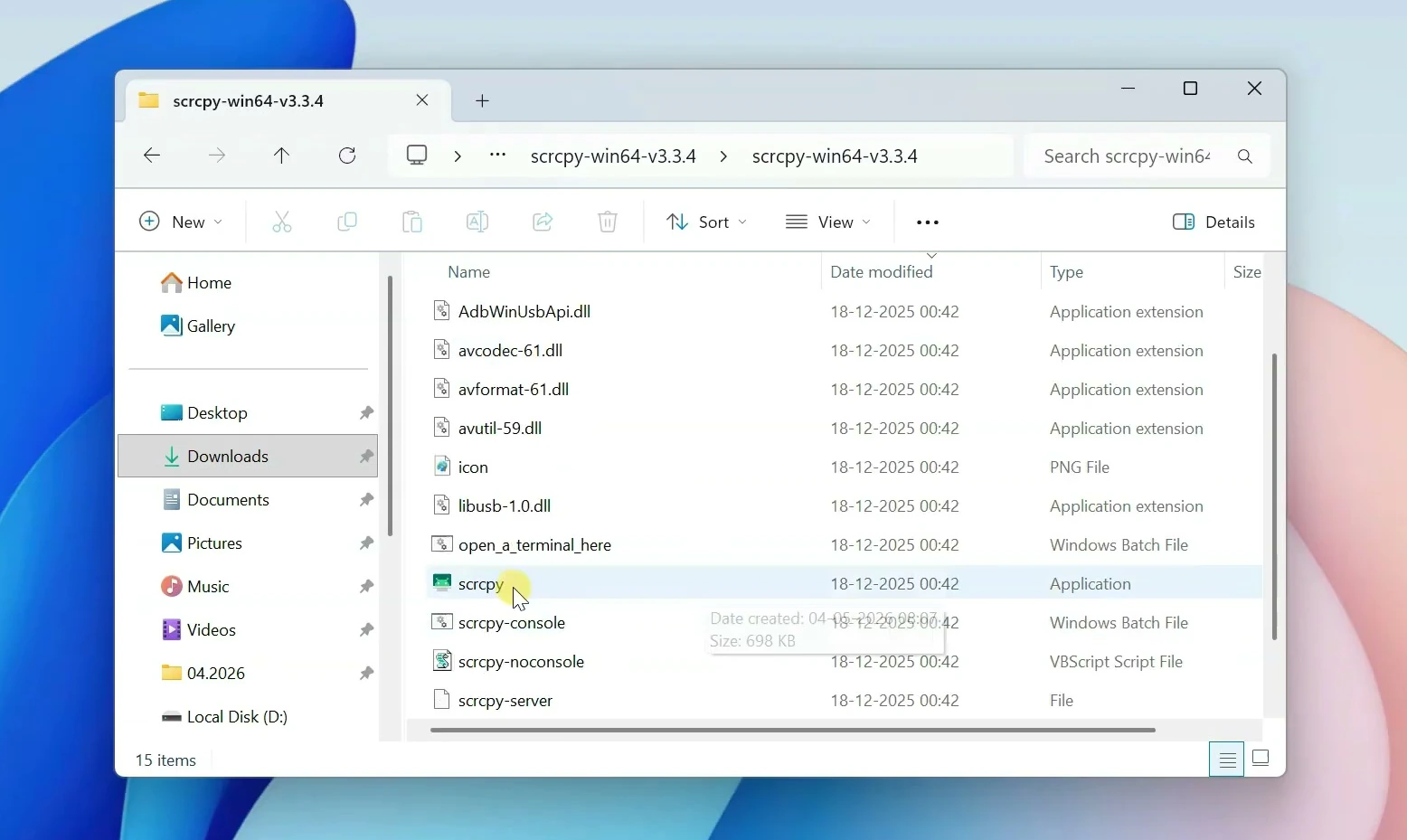Image resolution: width=1407 pixels, height=840 pixels.
Task: Add a new tab
Action: (x=482, y=101)
